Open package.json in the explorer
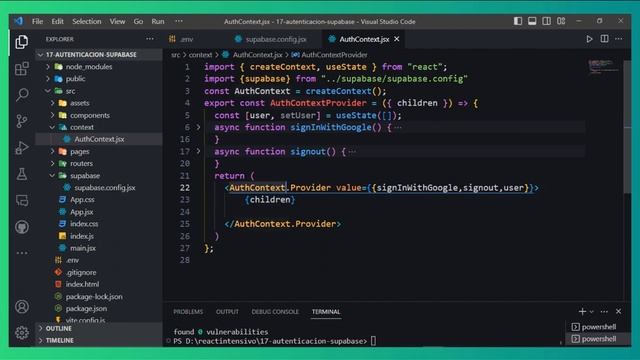 coord(86,309)
